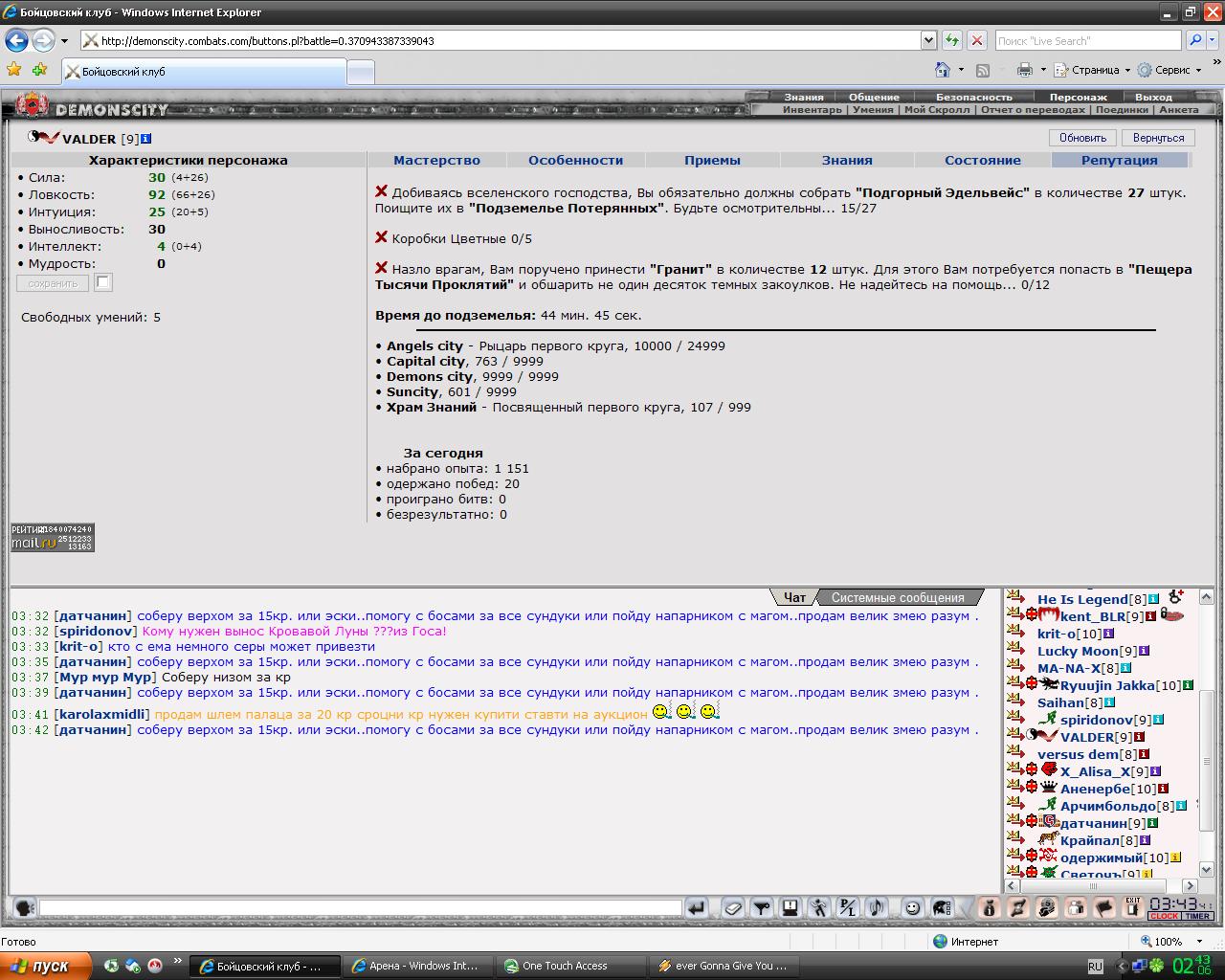Open the Инвентарь link
This screenshot has height=980, width=1225.
point(813,109)
